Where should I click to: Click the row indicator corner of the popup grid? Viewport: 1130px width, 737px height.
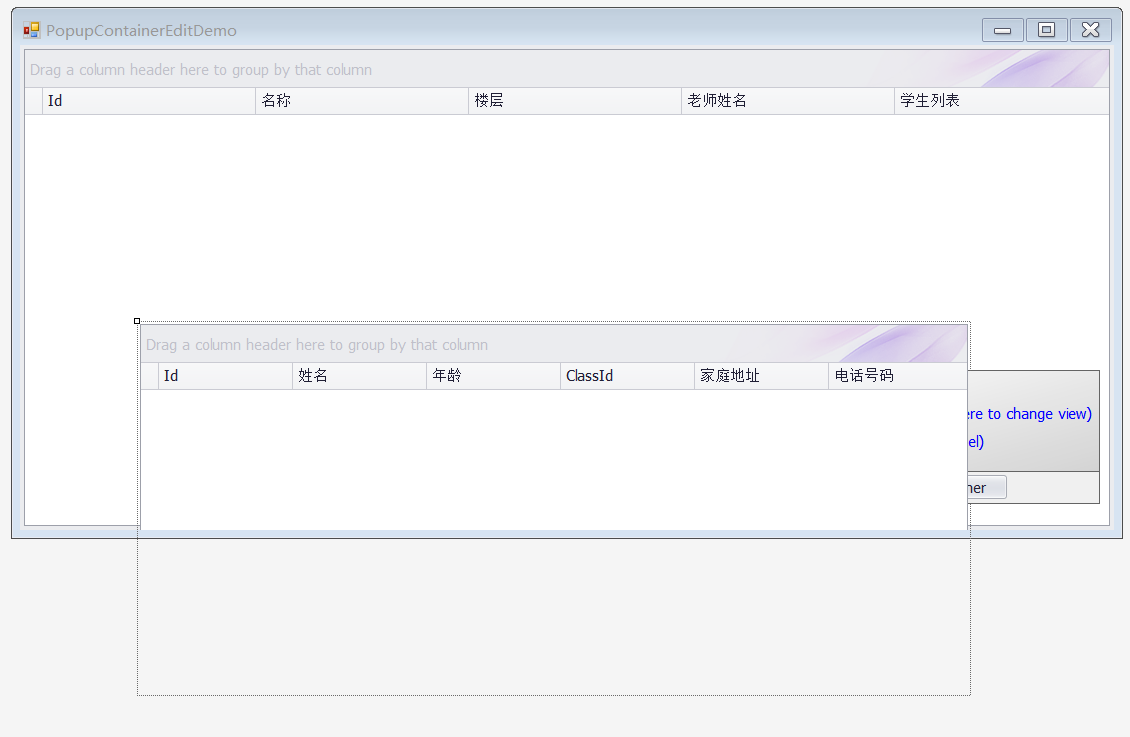pyautogui.click(x=148, y=375)
